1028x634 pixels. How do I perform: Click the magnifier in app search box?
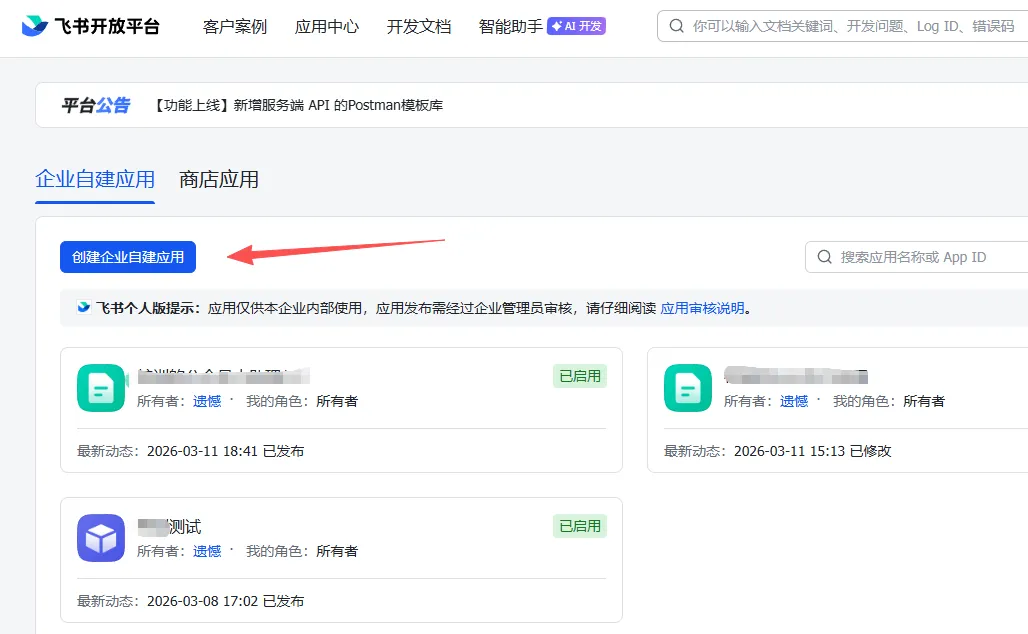coord(825,257)
